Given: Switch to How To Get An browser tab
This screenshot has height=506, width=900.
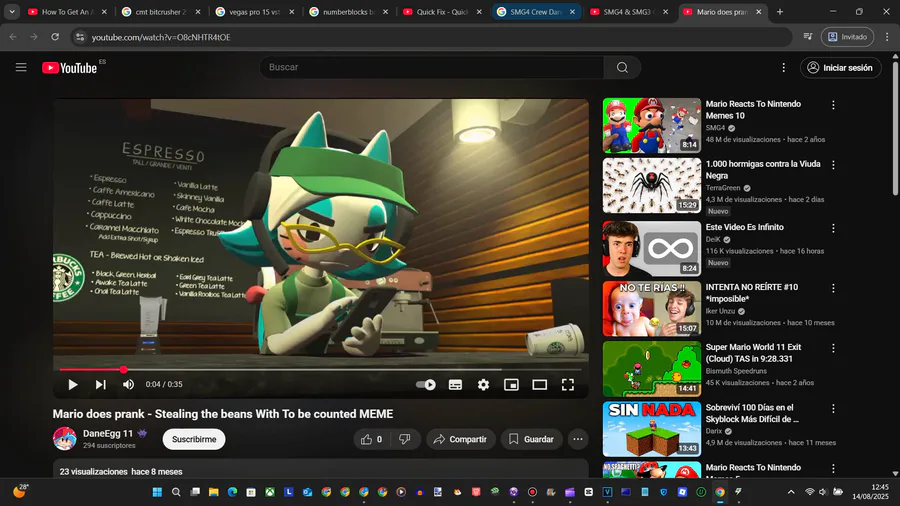Looking at the screenshot, I should pos(61,11).
